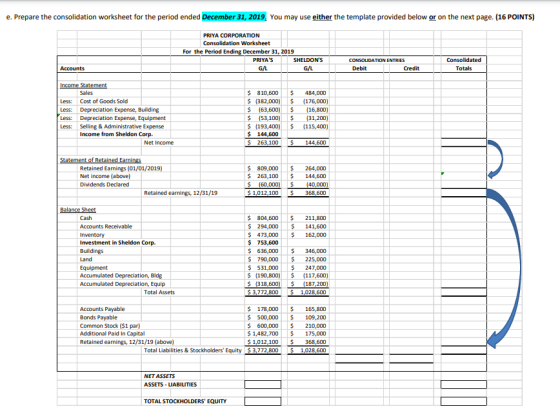Click Total Liabilities & Stockholders' Equity label
Screen dimensions: 560x420
coord(192,350)
